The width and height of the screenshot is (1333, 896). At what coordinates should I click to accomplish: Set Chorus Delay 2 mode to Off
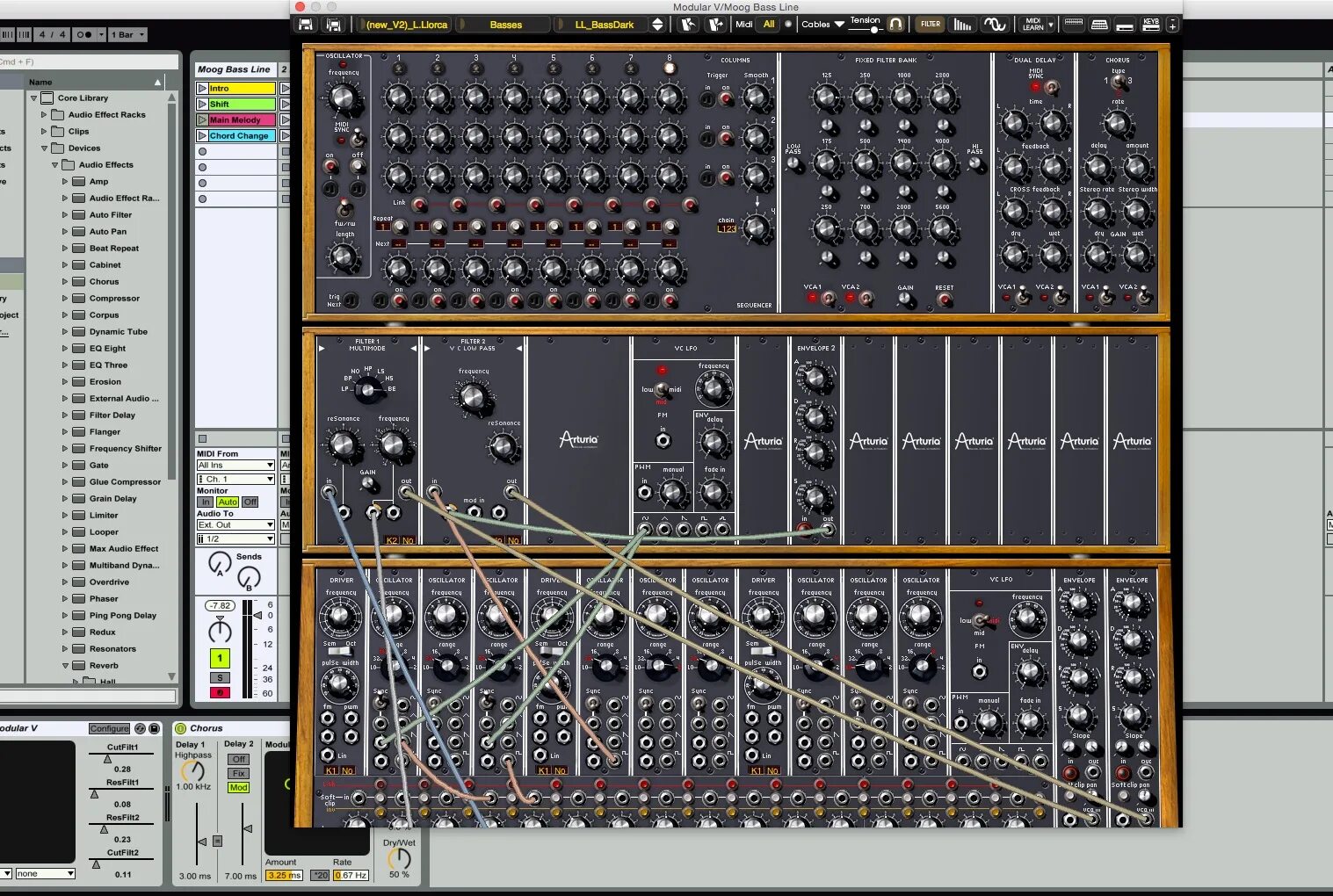238,759
